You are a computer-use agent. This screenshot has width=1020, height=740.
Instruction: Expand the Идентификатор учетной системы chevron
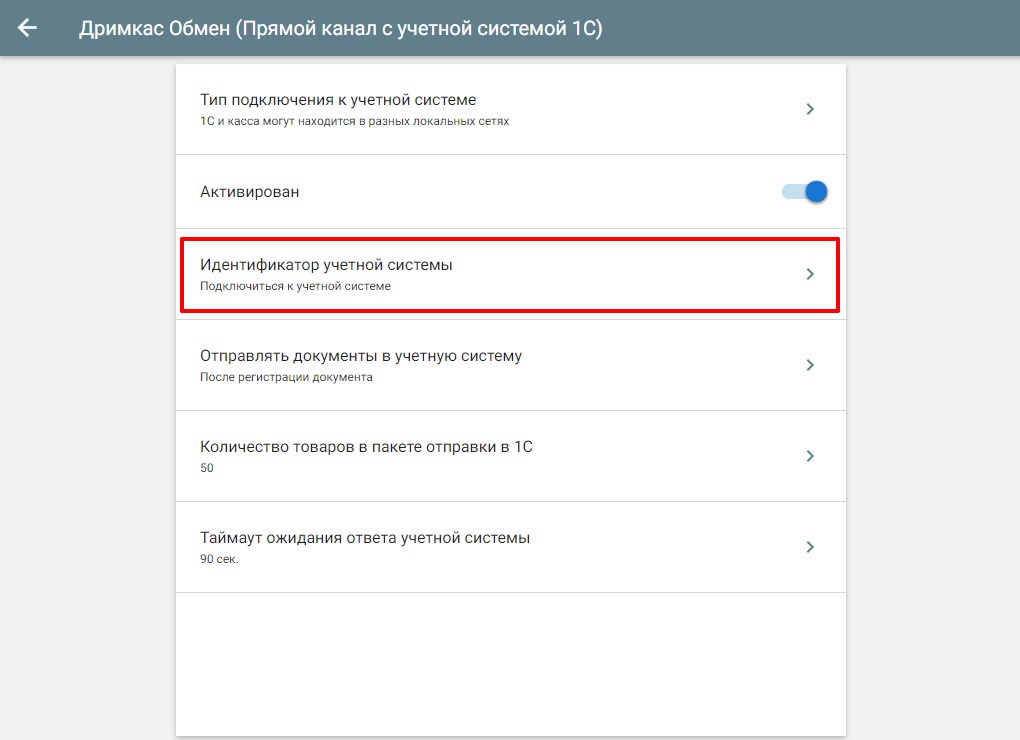click(x=810, y=274)
